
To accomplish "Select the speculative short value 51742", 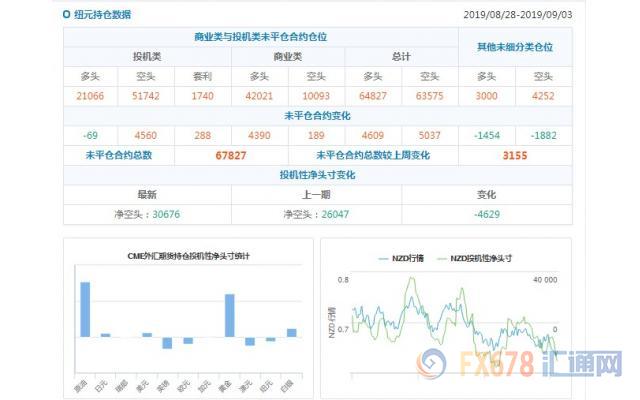I will click(x=146, y=96).
